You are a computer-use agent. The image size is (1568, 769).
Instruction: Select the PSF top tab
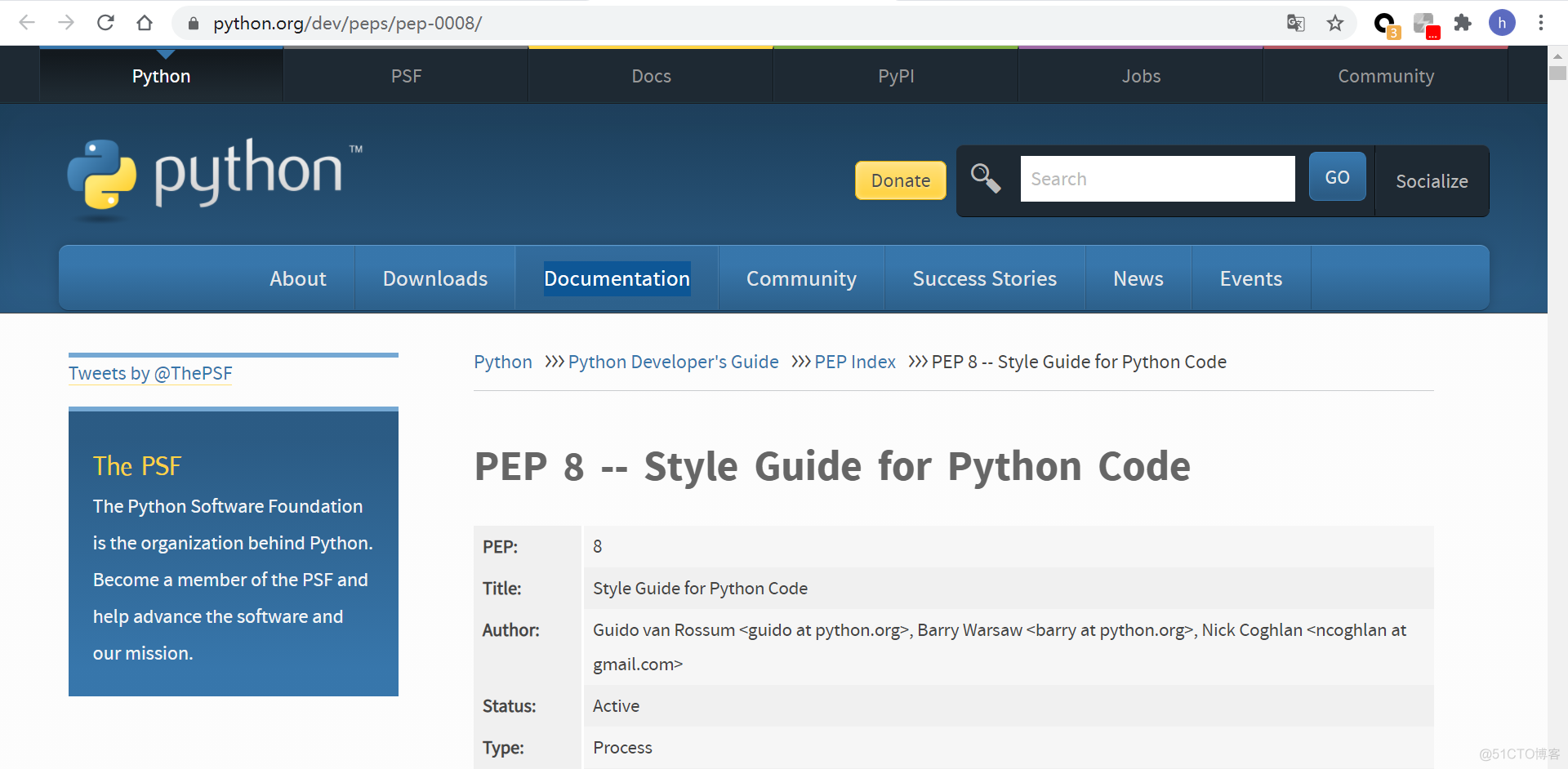click(x=406, y=76)
